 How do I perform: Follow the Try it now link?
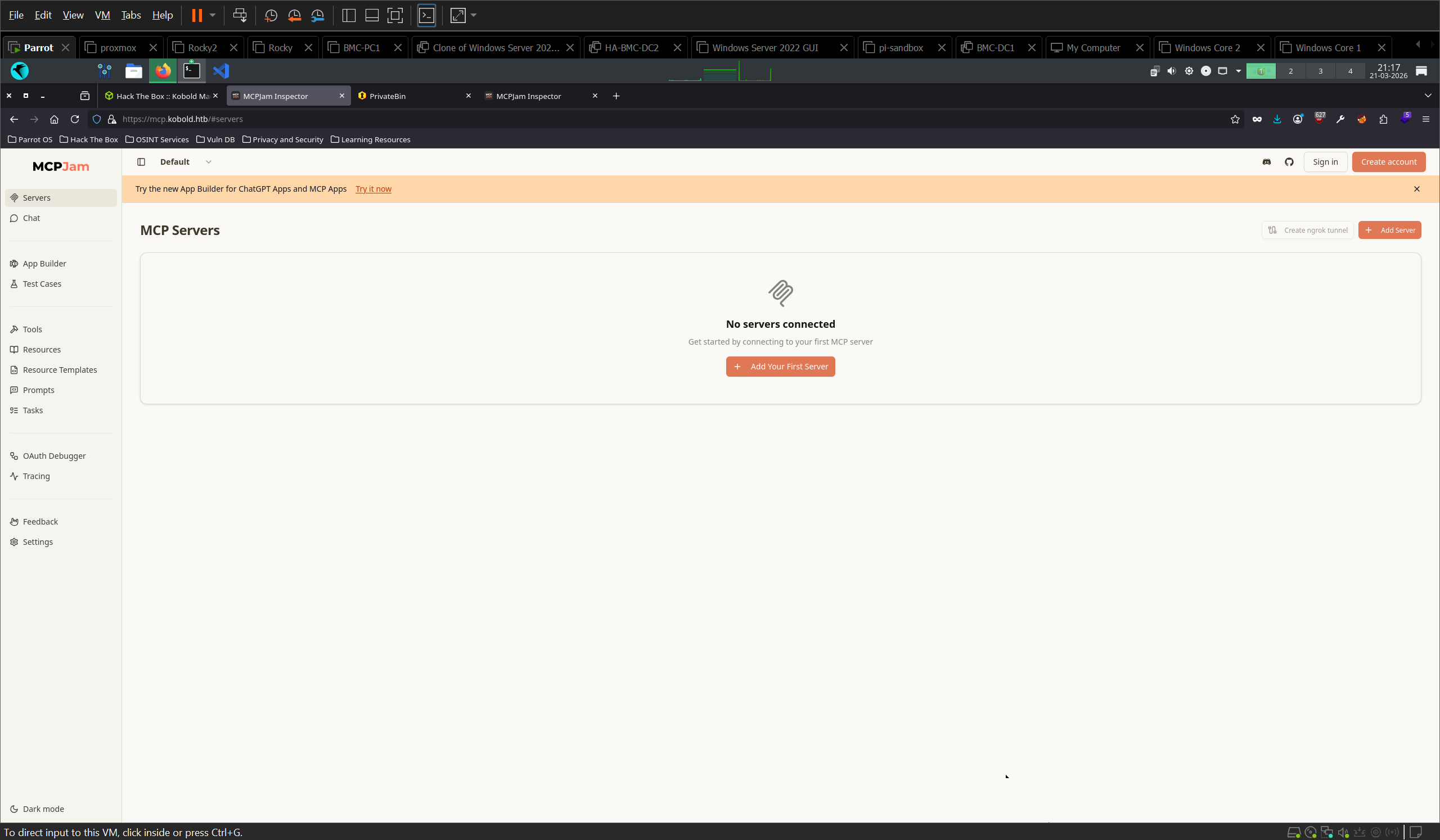pyautogui.click(x=373, y=189)
